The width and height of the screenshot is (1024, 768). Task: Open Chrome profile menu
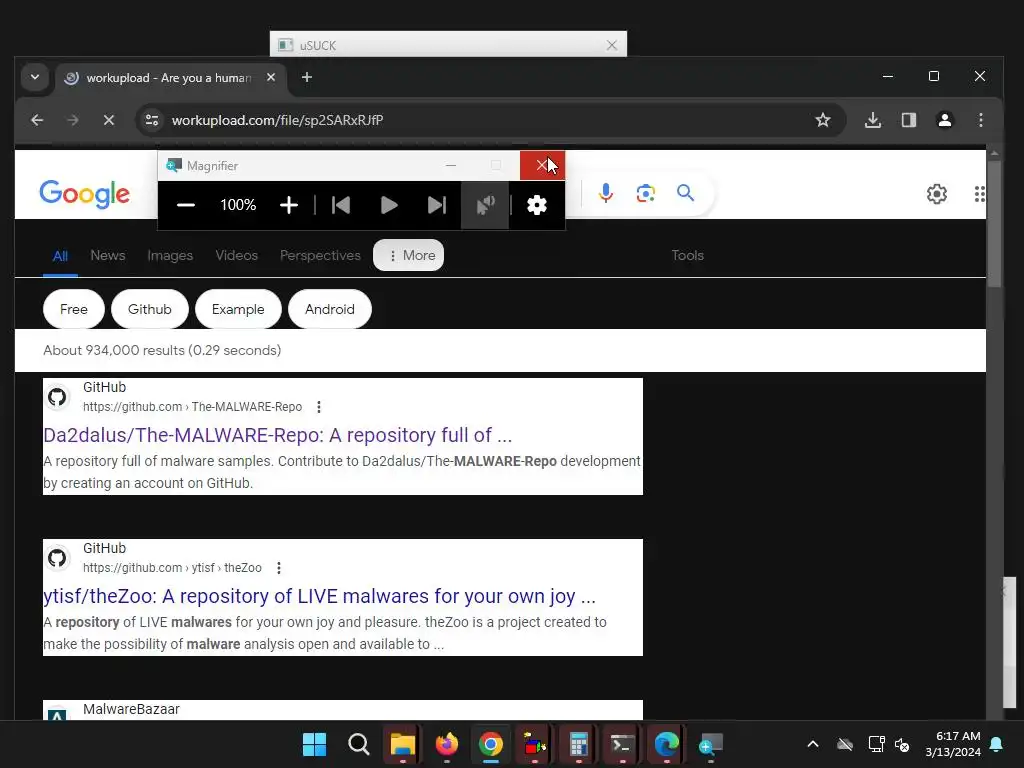click(944, 120)
